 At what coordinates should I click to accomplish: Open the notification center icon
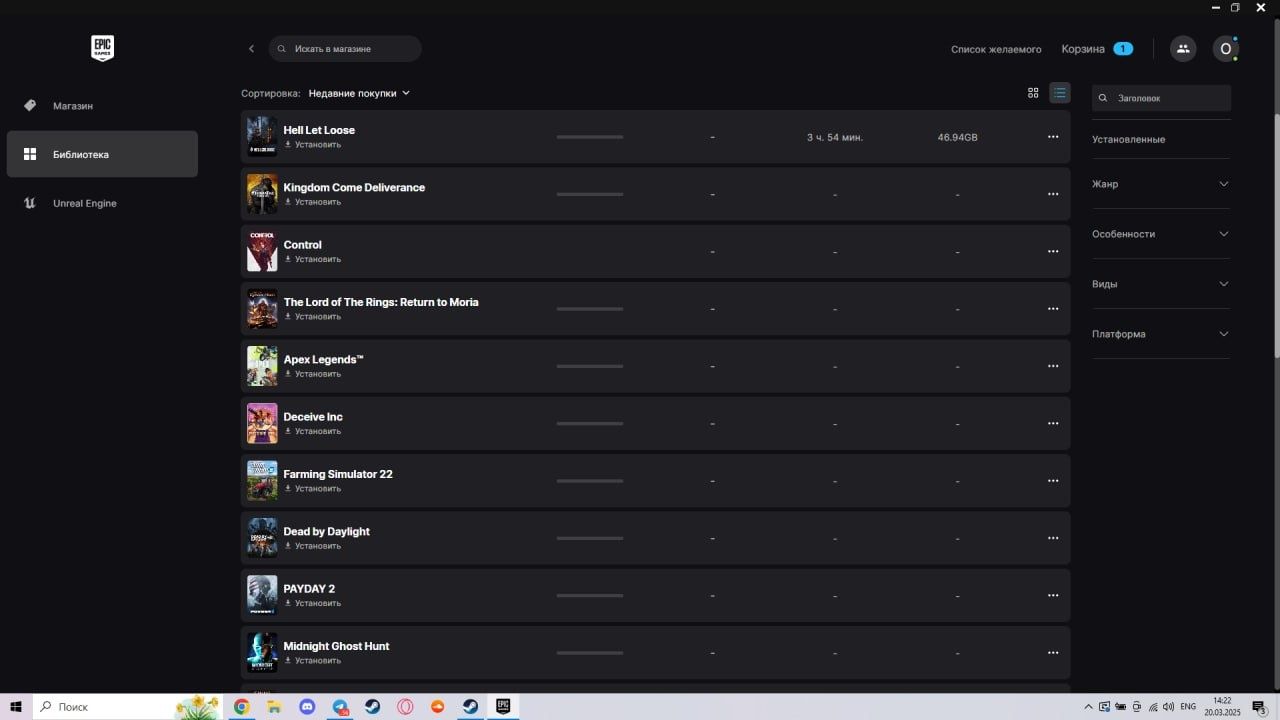[x=1260, y=707]
